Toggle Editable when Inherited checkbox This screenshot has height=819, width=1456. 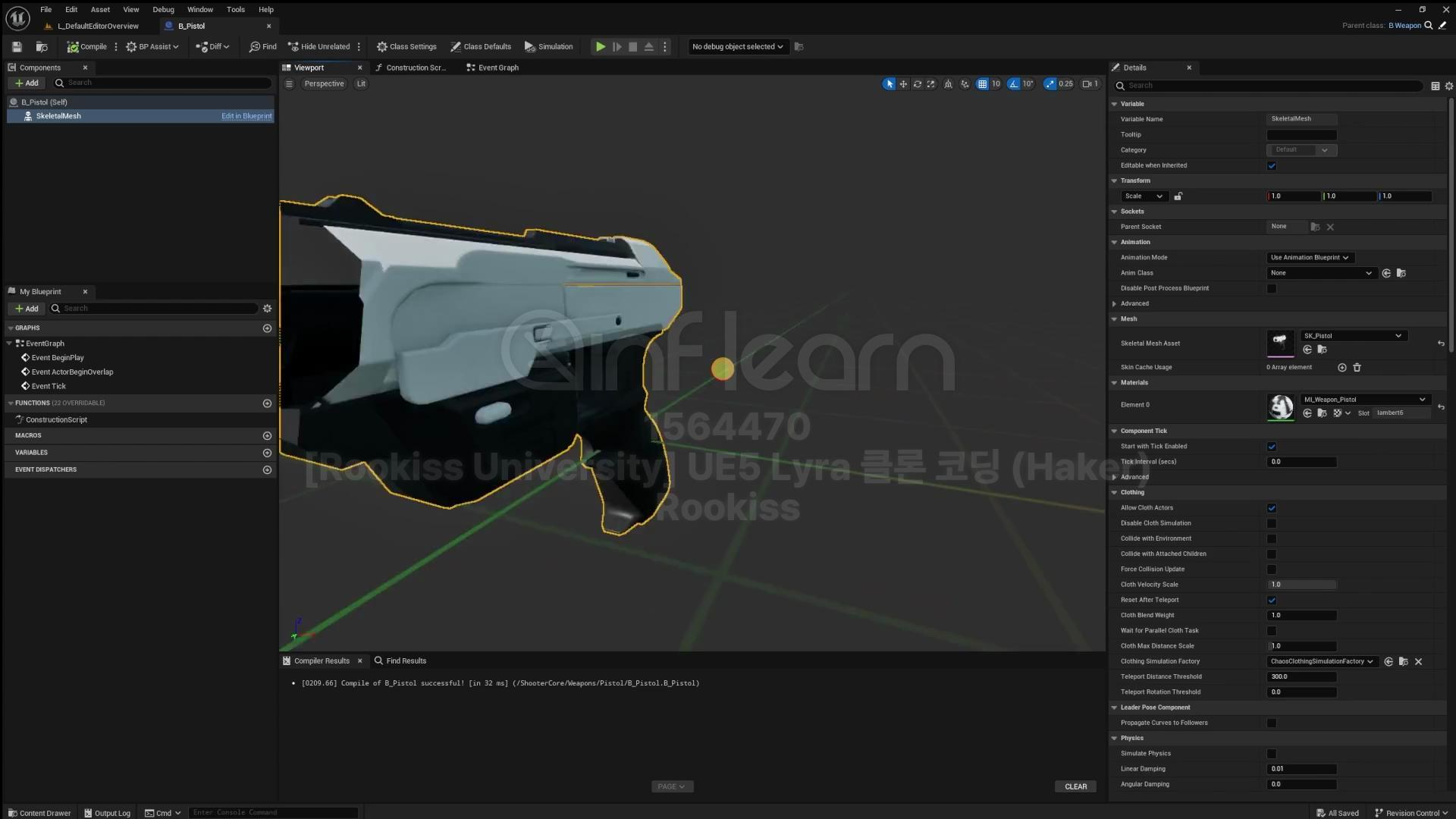point(1272,165)
